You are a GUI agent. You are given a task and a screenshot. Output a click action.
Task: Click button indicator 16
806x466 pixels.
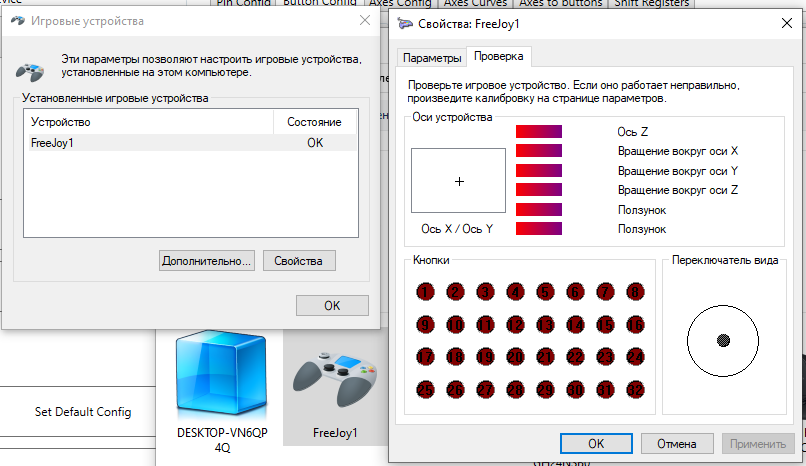(x=635, y=325)
